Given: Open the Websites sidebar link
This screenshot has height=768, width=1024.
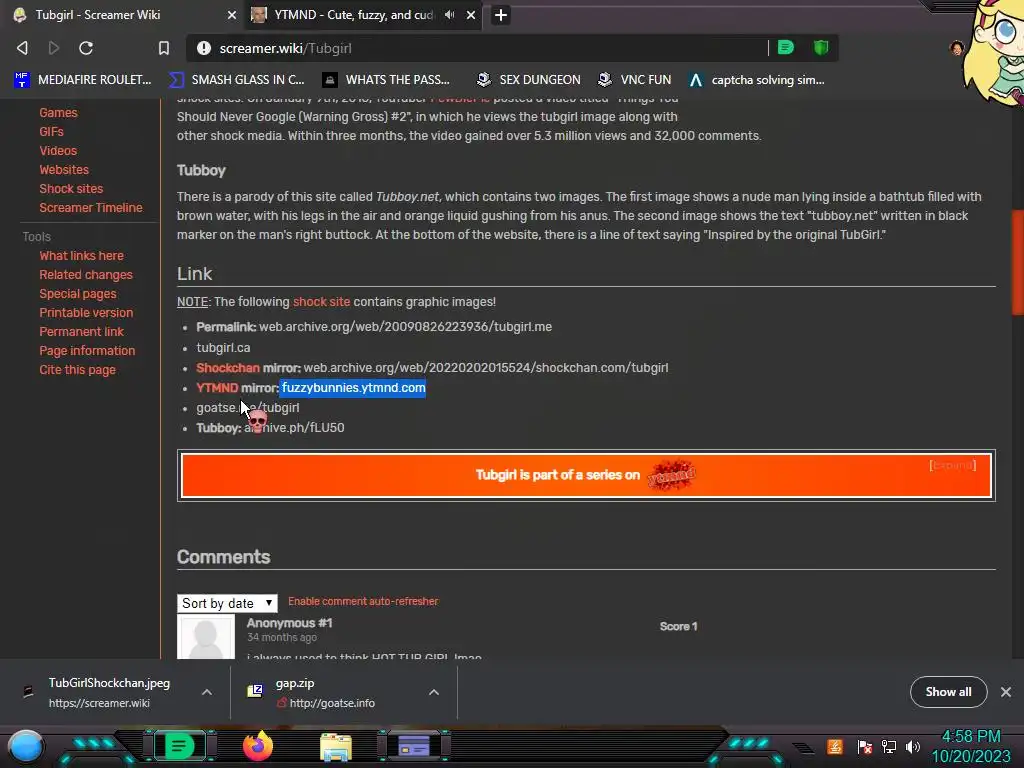Looking at the screenshot, I should coord(64,169).
